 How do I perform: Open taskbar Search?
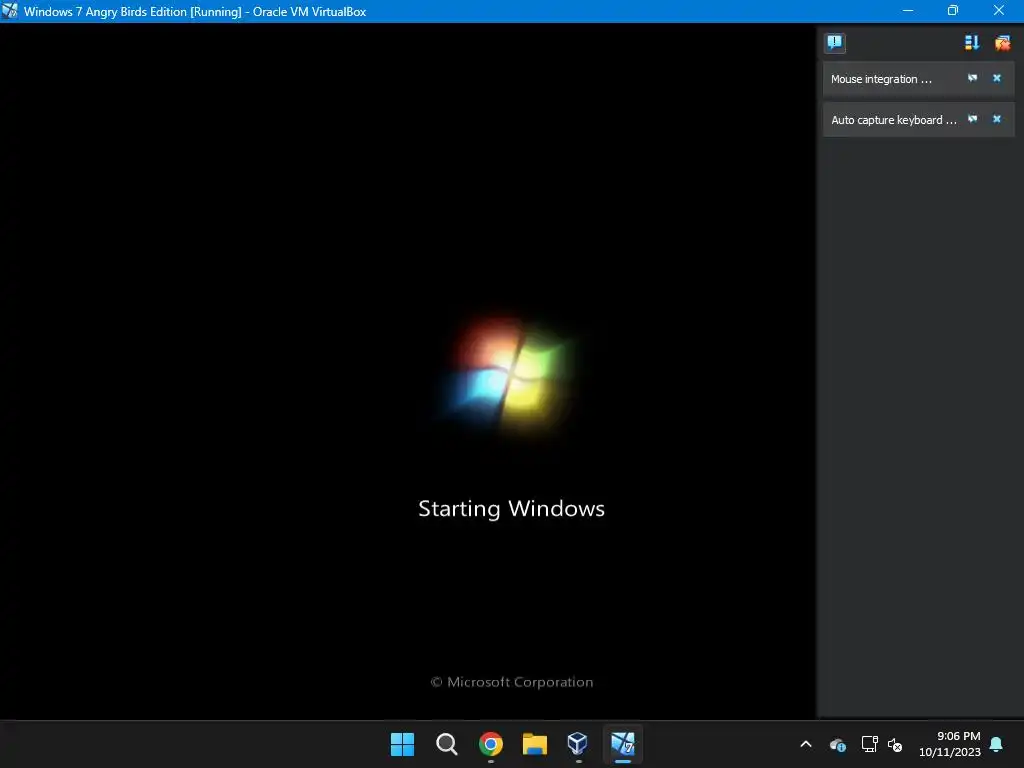[447, 744]
